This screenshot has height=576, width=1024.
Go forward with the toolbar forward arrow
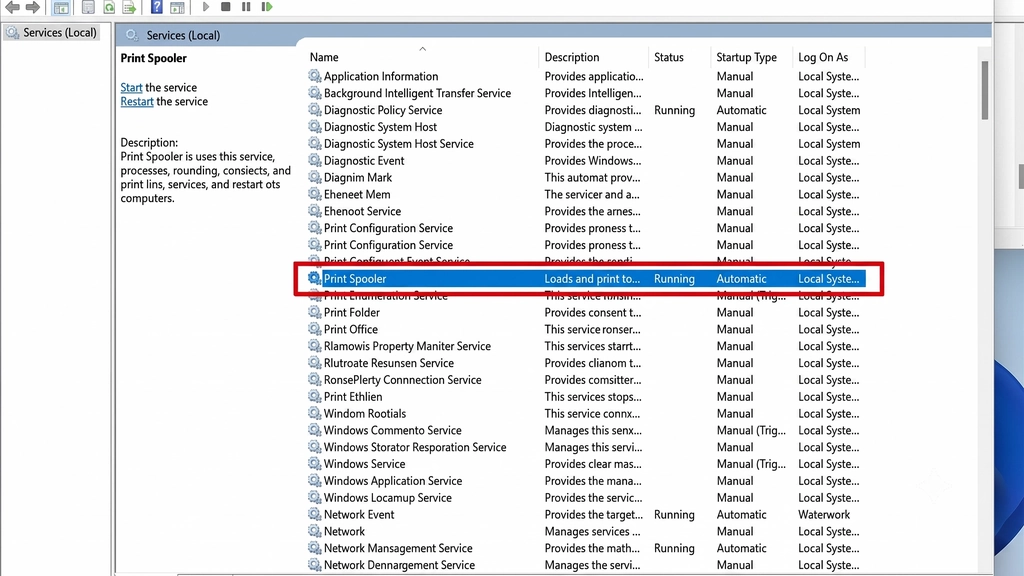[x=33, y=7]
